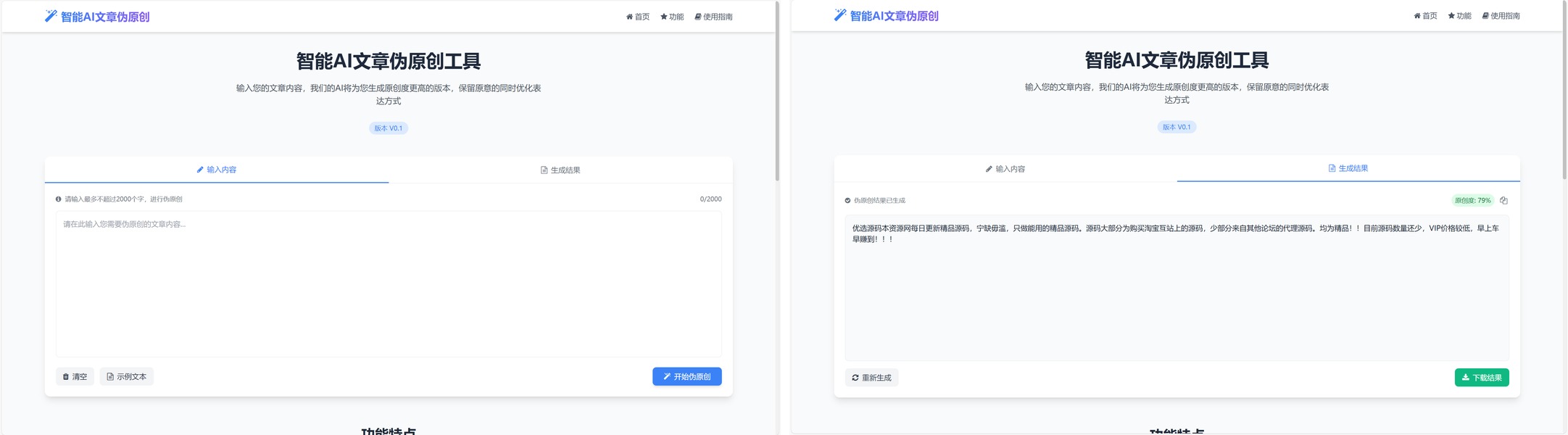Click the 下载结果 button
The image size is (1568, 435).
(x=1482, y=378)
